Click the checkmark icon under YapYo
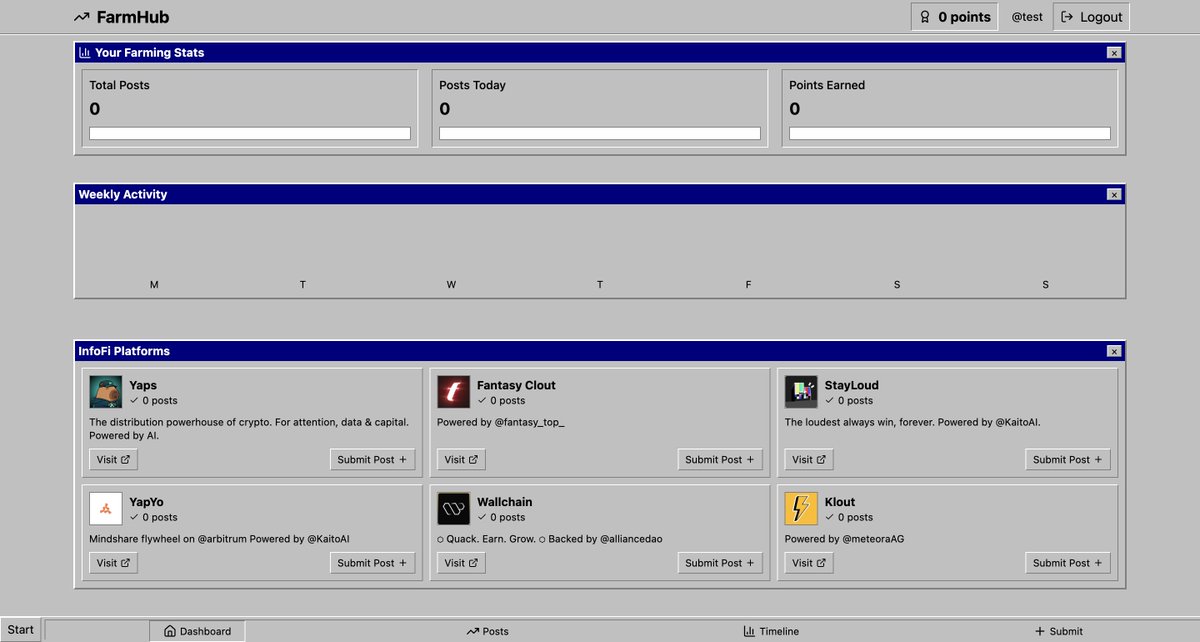The width and height of the screenshot is (1200, 642). 134,517
